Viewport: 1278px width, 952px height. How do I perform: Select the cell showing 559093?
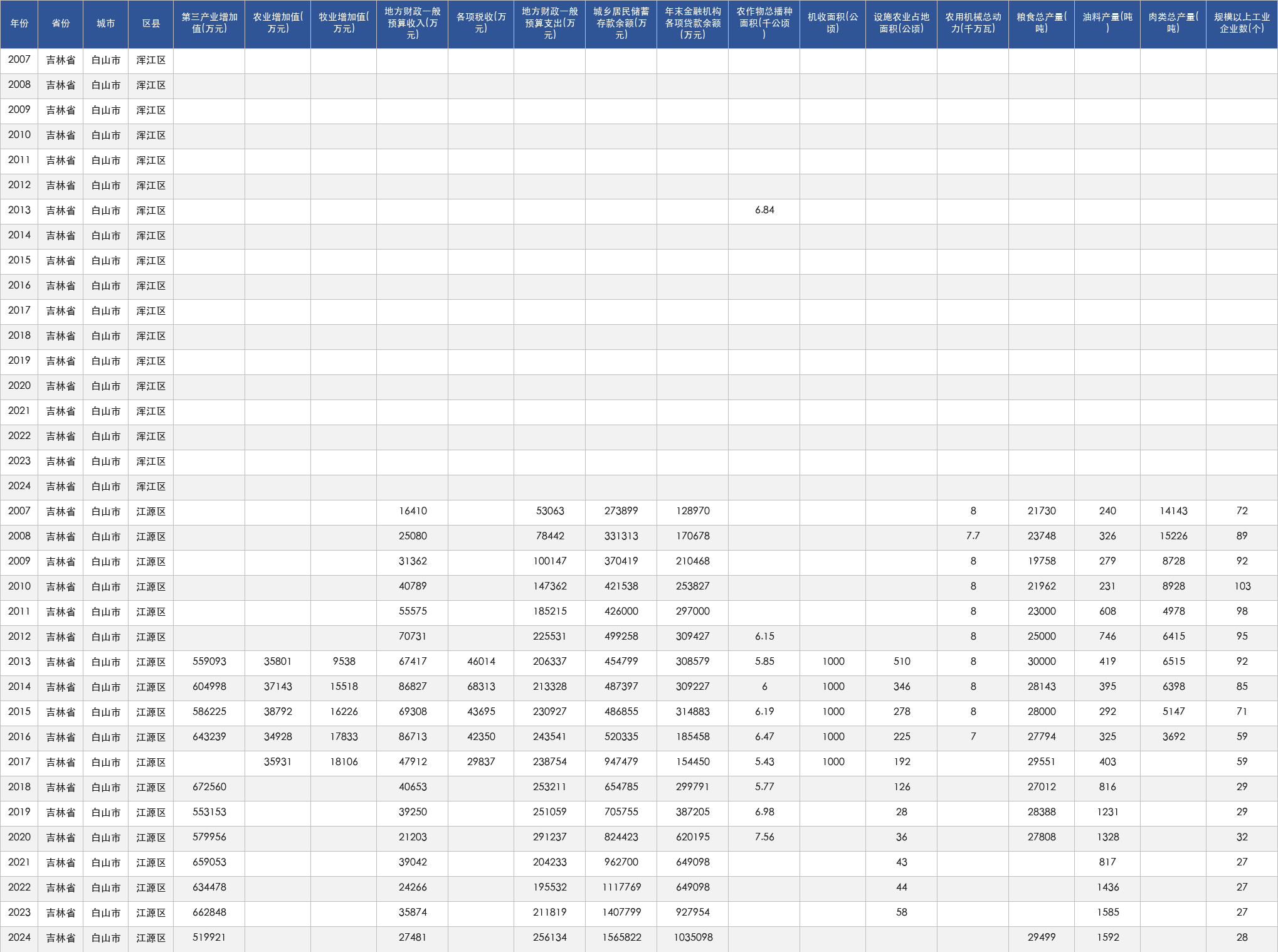click(x=209, y=662)
